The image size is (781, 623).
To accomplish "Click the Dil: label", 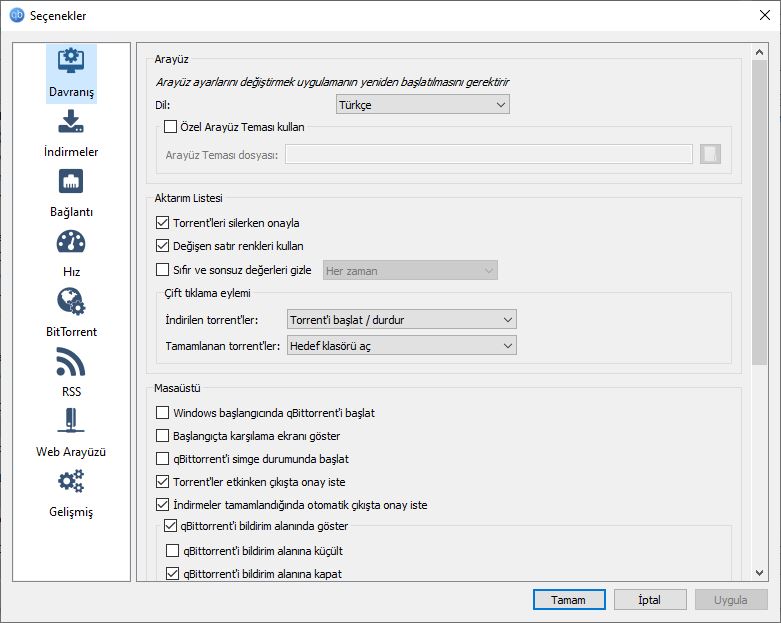I will [162, 105].
